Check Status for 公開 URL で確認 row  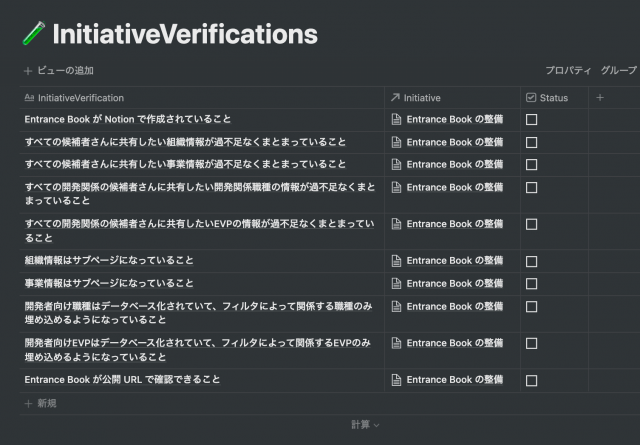[x=531, y=380]
